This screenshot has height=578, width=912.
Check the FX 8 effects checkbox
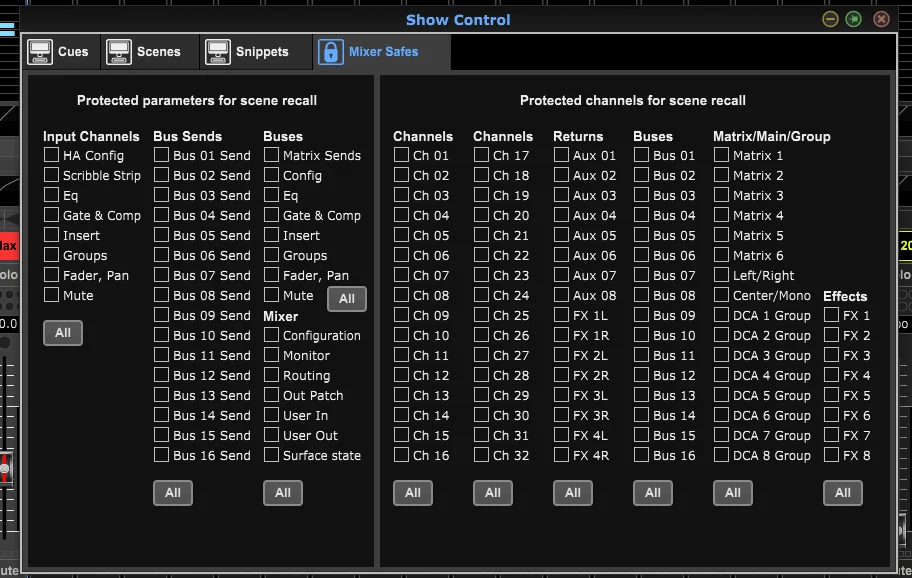(x=831, y=455)
